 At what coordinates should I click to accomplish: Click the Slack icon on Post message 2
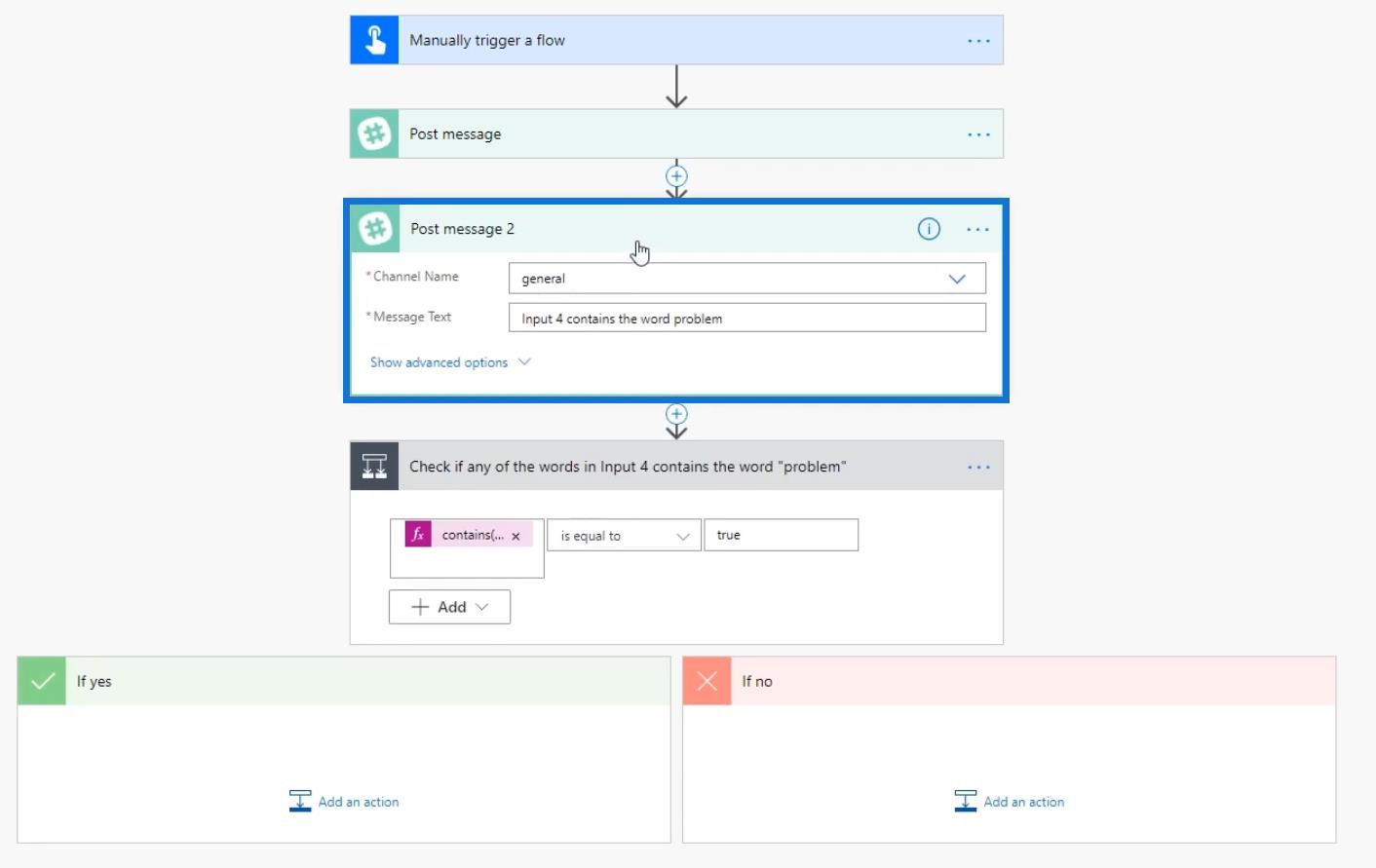point(375,229)
